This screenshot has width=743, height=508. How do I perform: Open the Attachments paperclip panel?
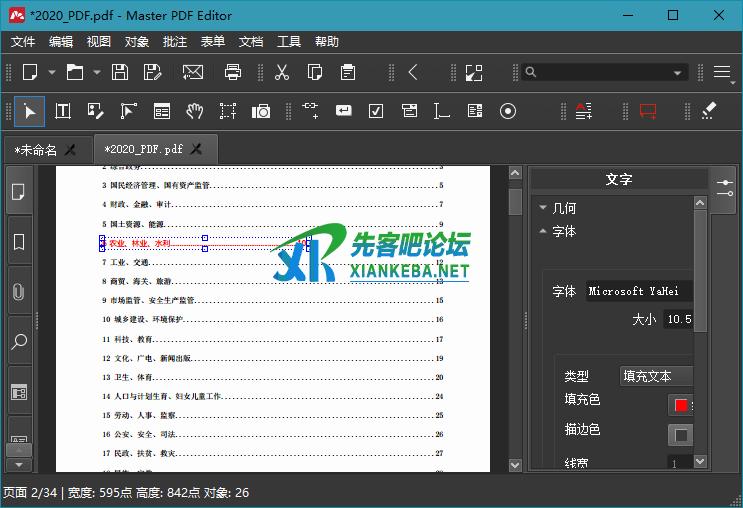click(x=18, y=292)
